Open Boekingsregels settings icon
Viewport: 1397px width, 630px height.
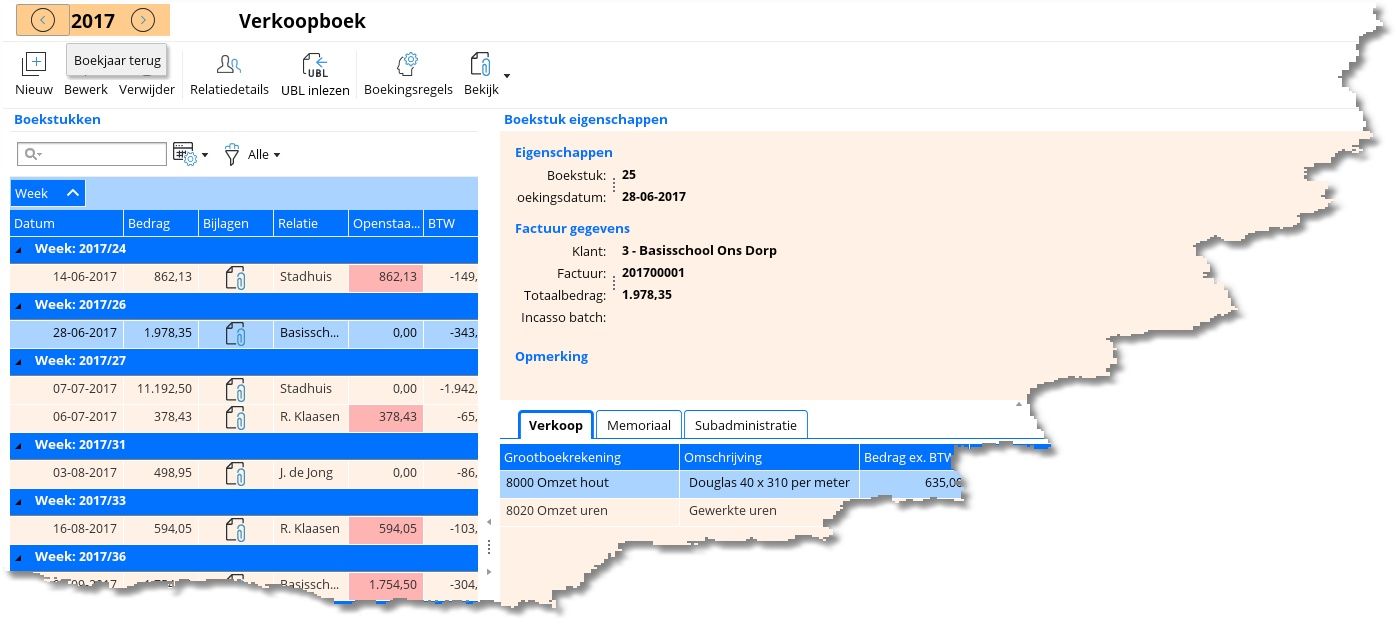coord(406,66)
